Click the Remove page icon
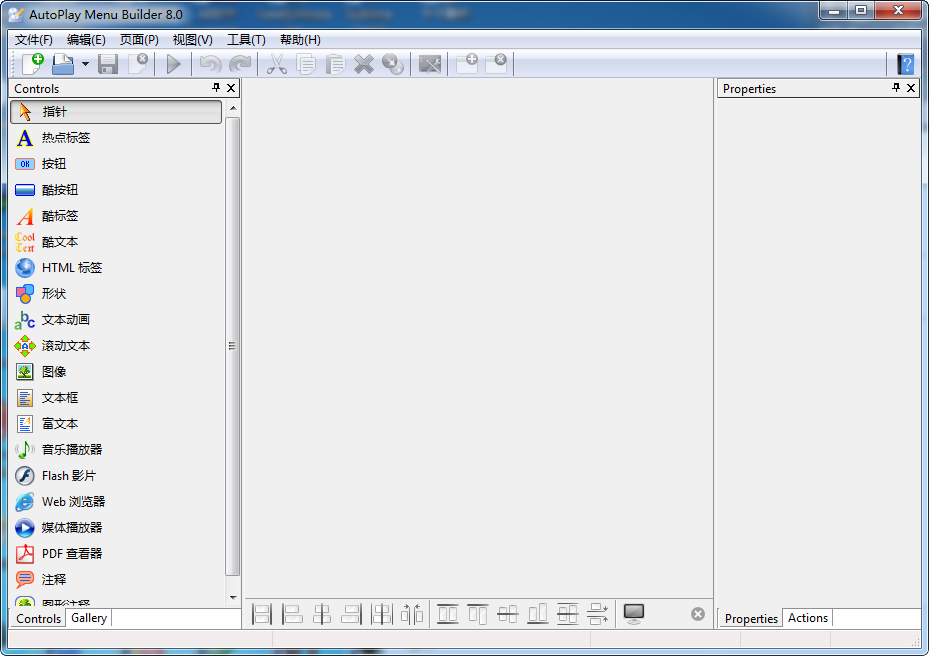The height and width of the screenshot is (656, 929). click(x=496, y=63)
